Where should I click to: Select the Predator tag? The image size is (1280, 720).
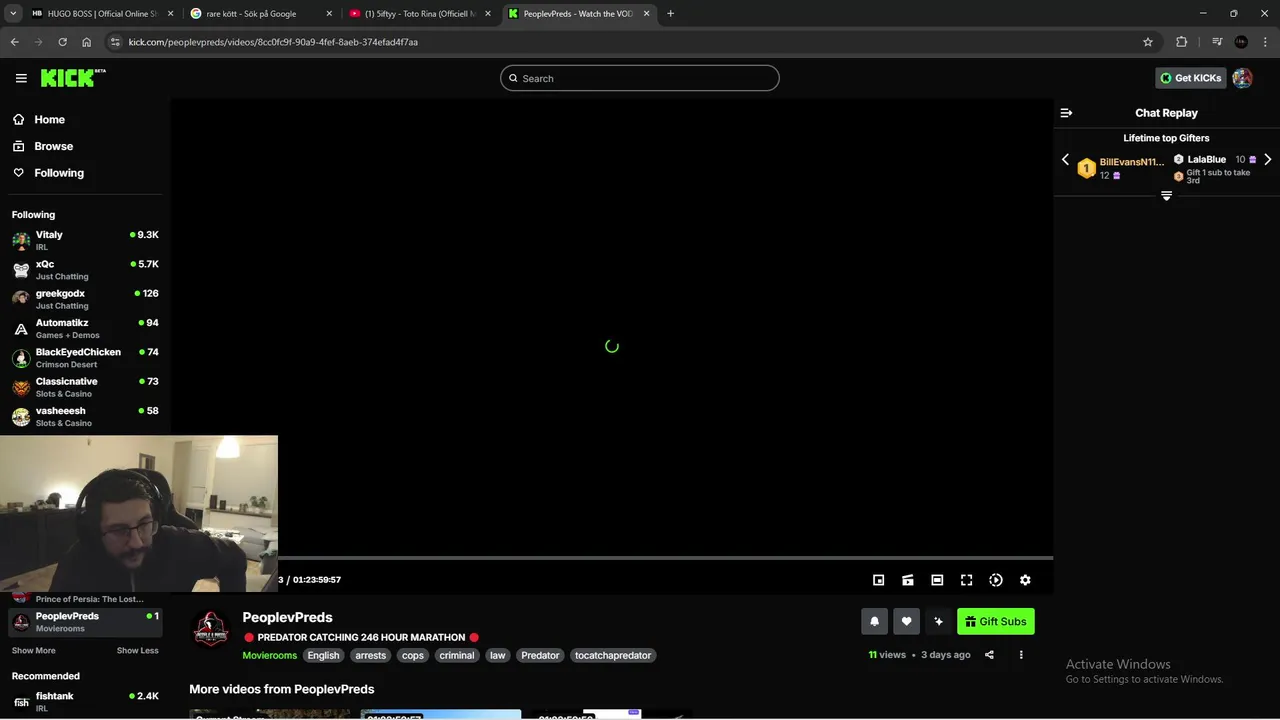pos(540,655)
